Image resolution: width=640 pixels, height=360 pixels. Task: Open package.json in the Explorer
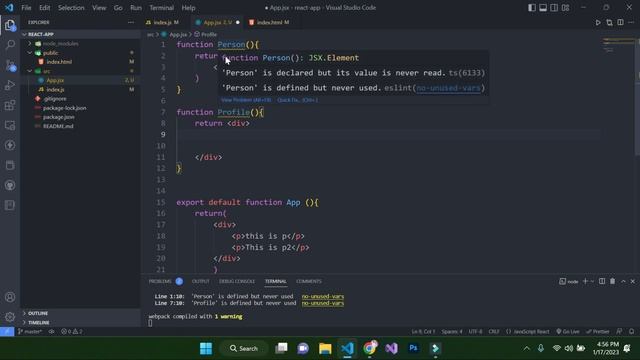click(x=58, y=117)
